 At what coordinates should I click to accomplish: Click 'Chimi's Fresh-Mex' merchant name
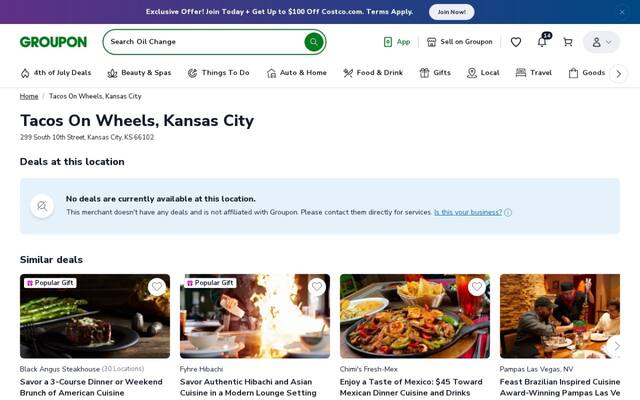[x=369, y=369]
